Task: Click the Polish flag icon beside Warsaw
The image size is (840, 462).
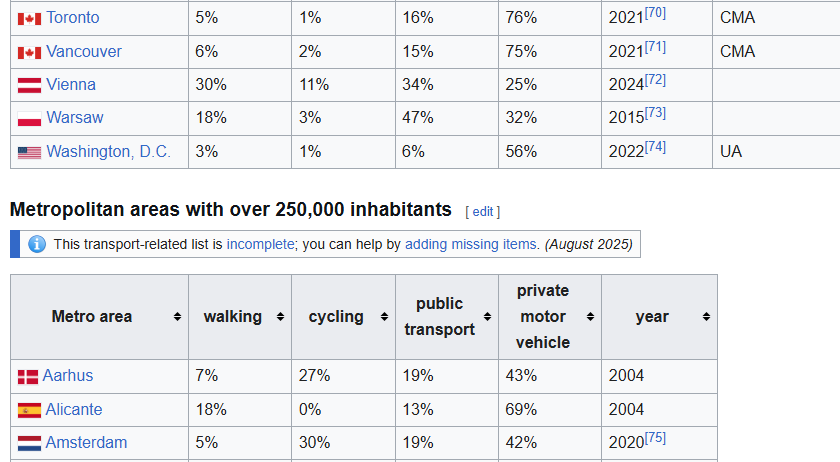Action: tap(29, 118)
